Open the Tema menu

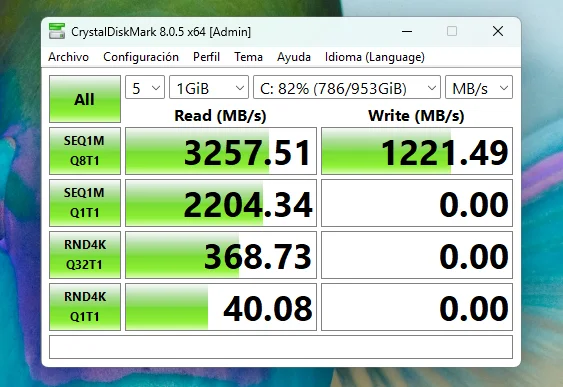pos(248,57)
